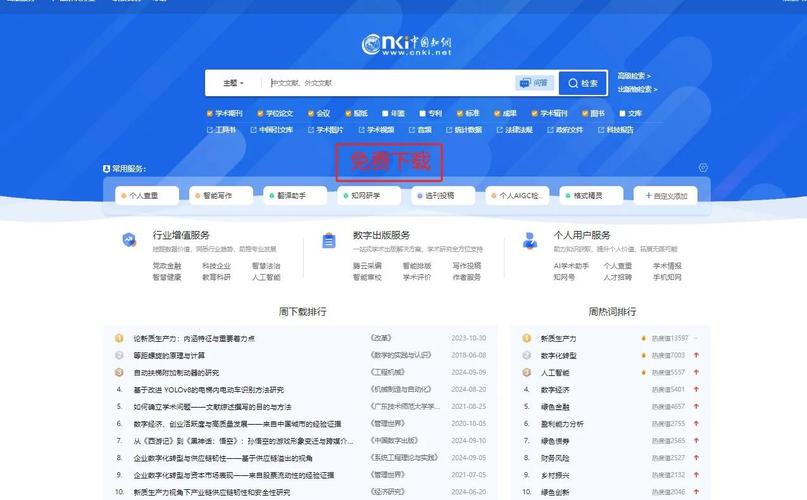Viewport: 807px width, 500px height.
Task: Open 学术评价 under 数字出版服务
Action: pyautogui.click(x=417, y=277)
